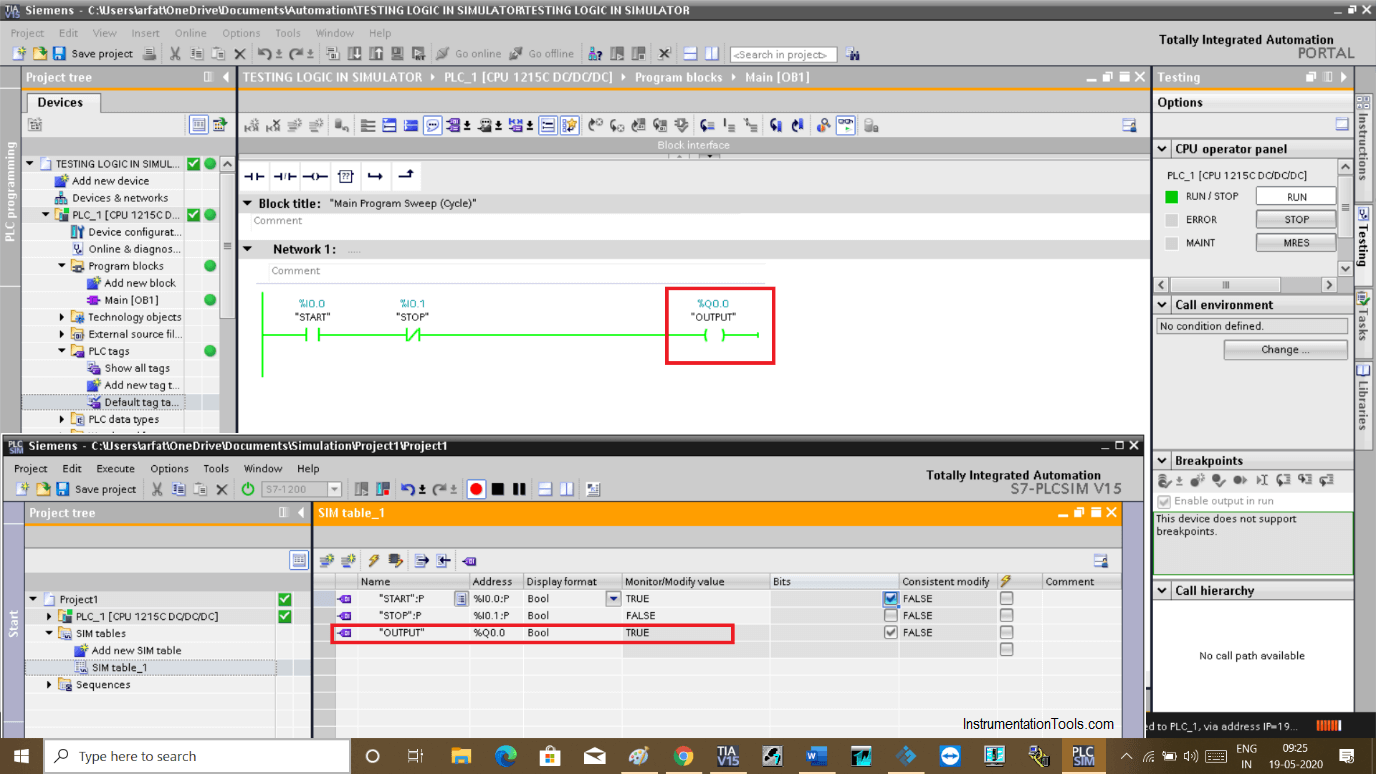The width and height of the screenshot is (1376, 774).
Task: Toggle the Bits checkbox for START row
Action: pyautogui.click(x=891, y=599)
